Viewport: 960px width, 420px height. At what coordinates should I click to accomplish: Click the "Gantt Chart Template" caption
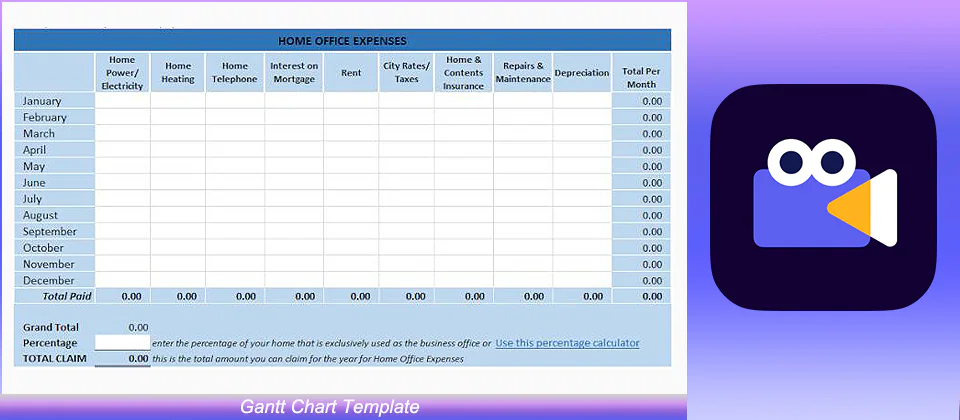click(329, 407)
